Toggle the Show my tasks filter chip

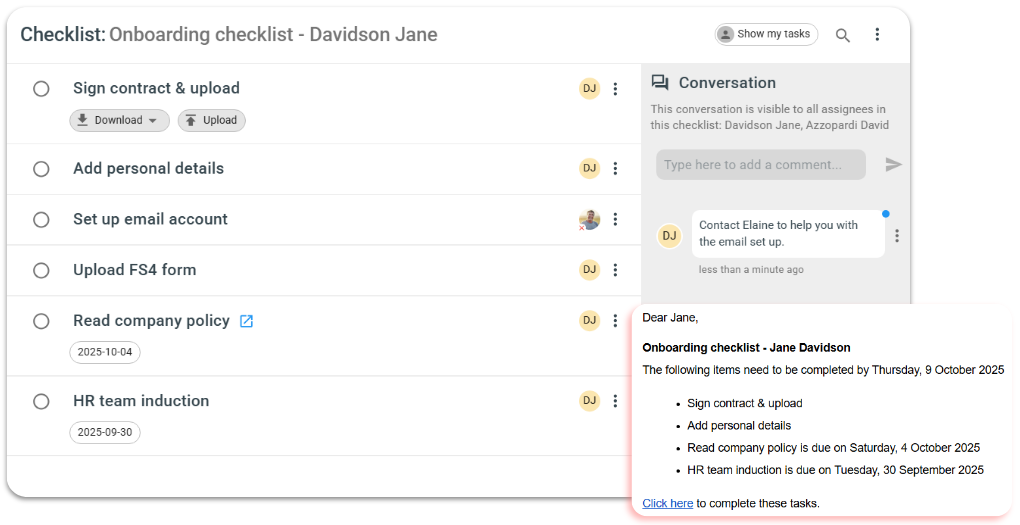[x=766, y=34]
